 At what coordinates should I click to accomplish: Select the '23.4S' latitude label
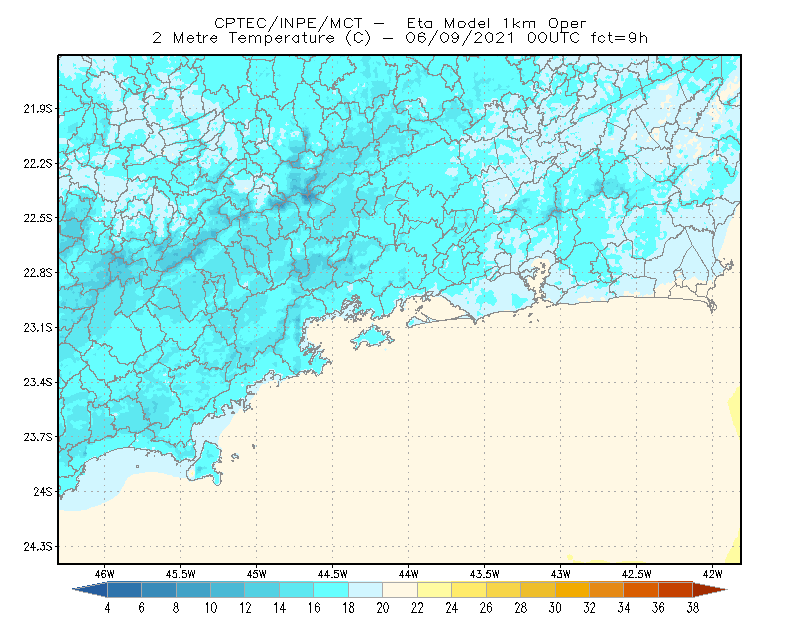coord(37,382)
